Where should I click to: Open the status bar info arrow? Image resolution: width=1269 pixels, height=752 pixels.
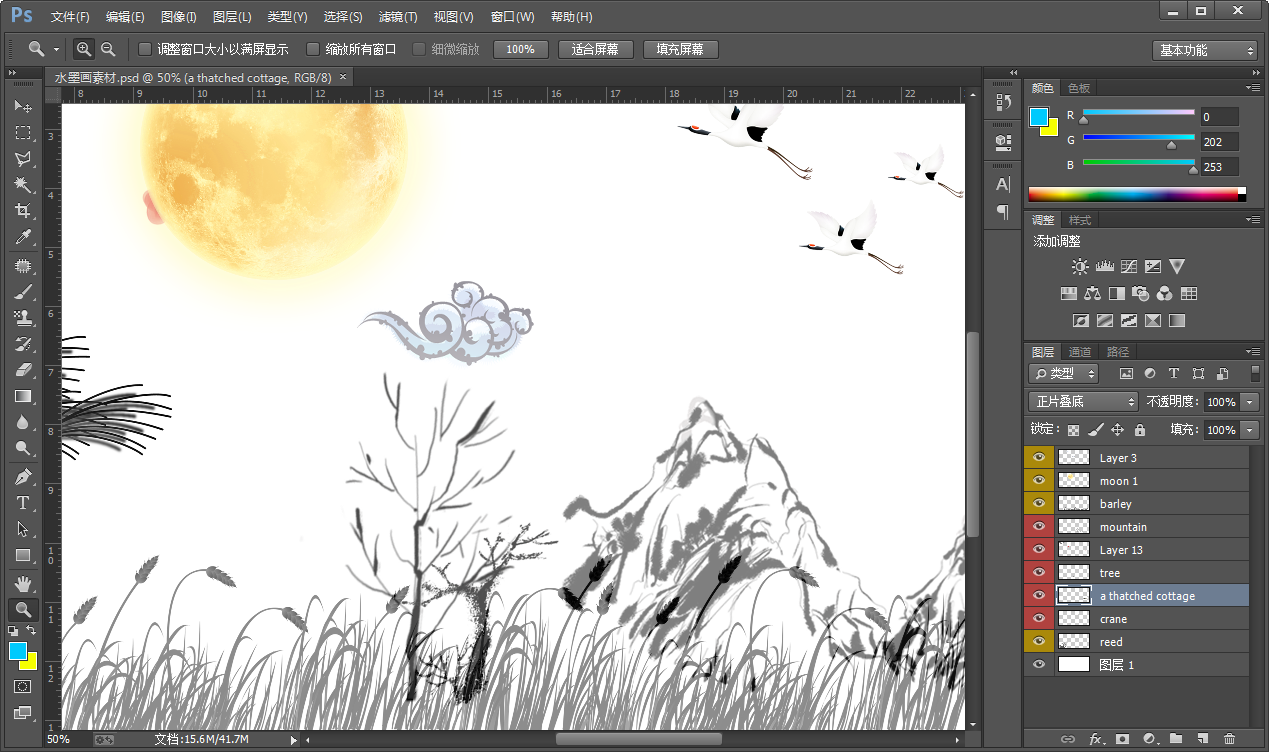pyautogui.click(x=294, y=740)
